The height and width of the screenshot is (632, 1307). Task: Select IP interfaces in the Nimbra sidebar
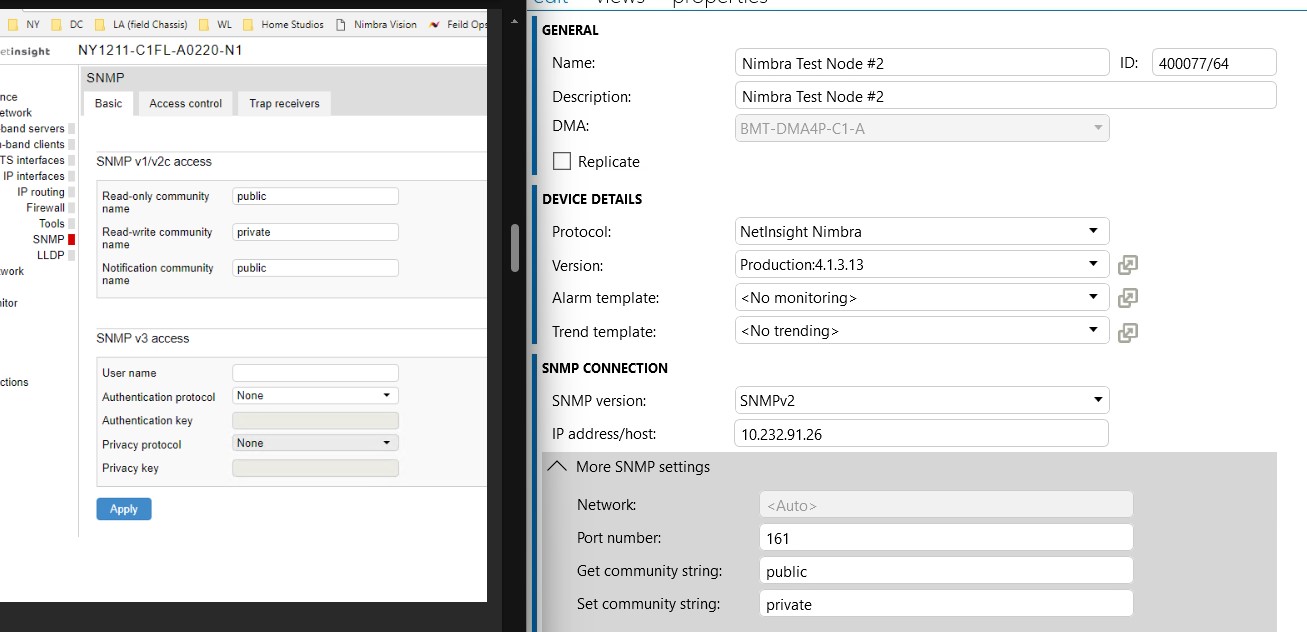click(x=33, y=176)
